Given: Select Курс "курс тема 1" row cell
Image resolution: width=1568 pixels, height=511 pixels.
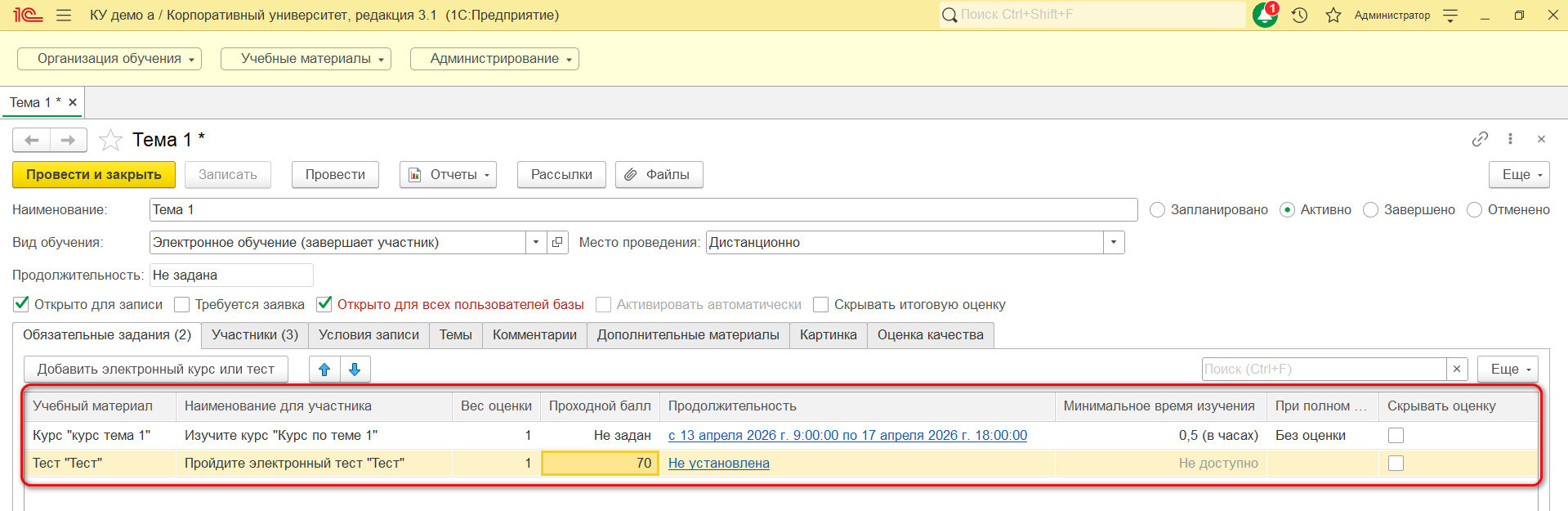Looking at the screenshot, I should [x=100, y=436].
